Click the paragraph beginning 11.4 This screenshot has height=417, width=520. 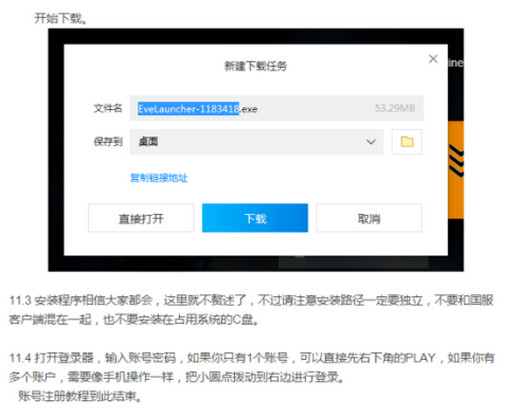(x=251, y=367)
